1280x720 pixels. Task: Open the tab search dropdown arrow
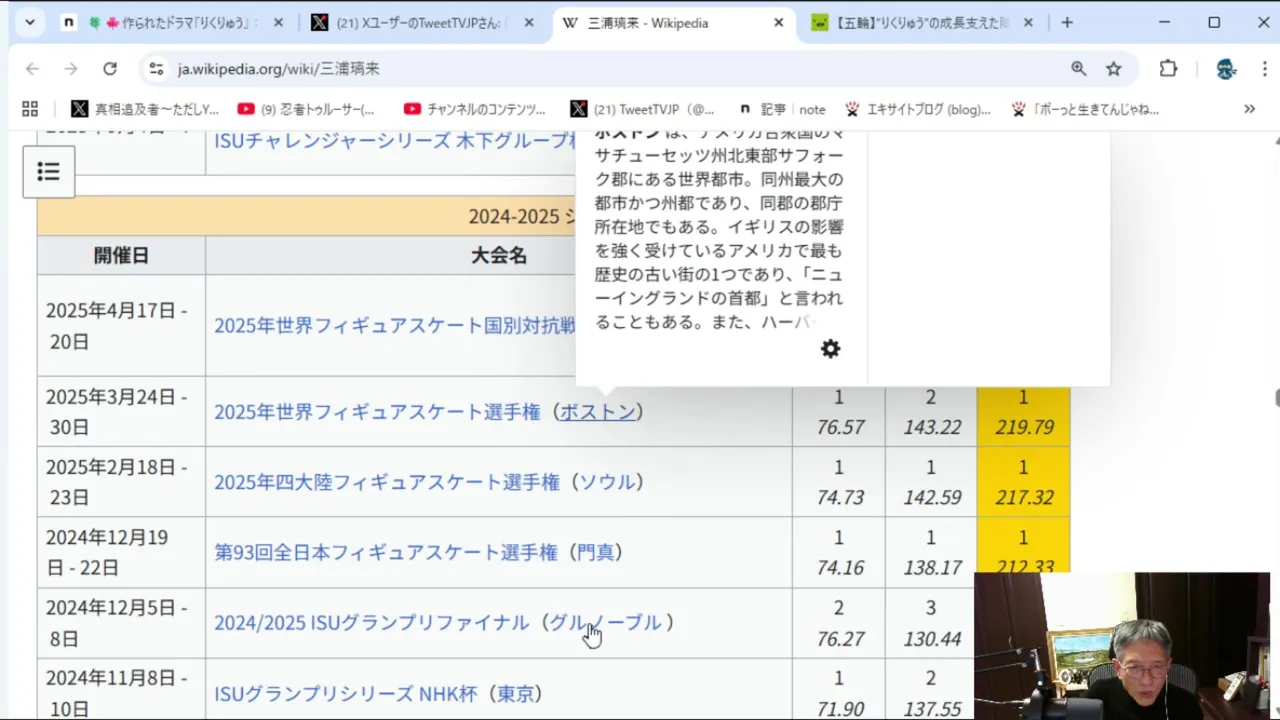30,22
